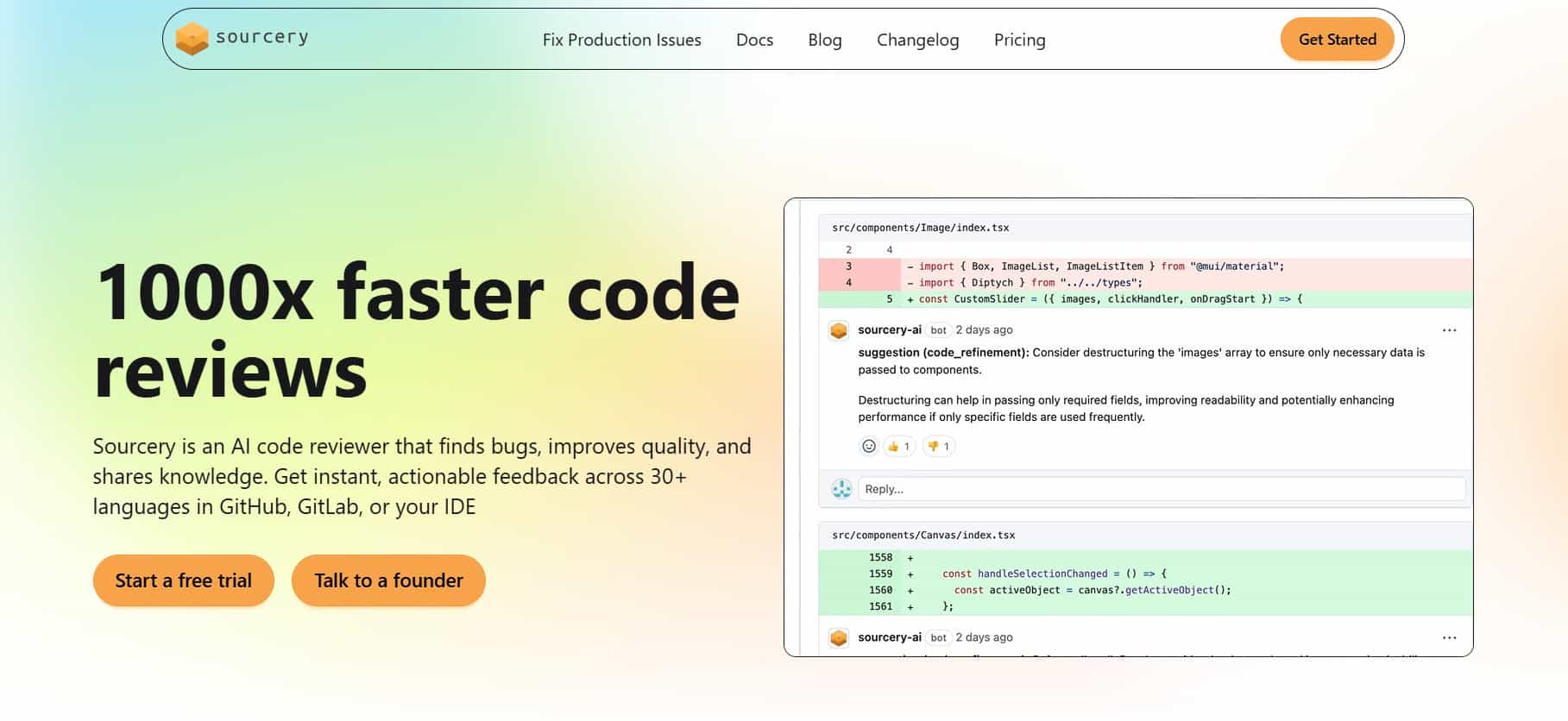The image size is (1568, 721).
Task: Click the sourcery-ai username on first comment
Action: pyautogui.click(x=889, y=329)
